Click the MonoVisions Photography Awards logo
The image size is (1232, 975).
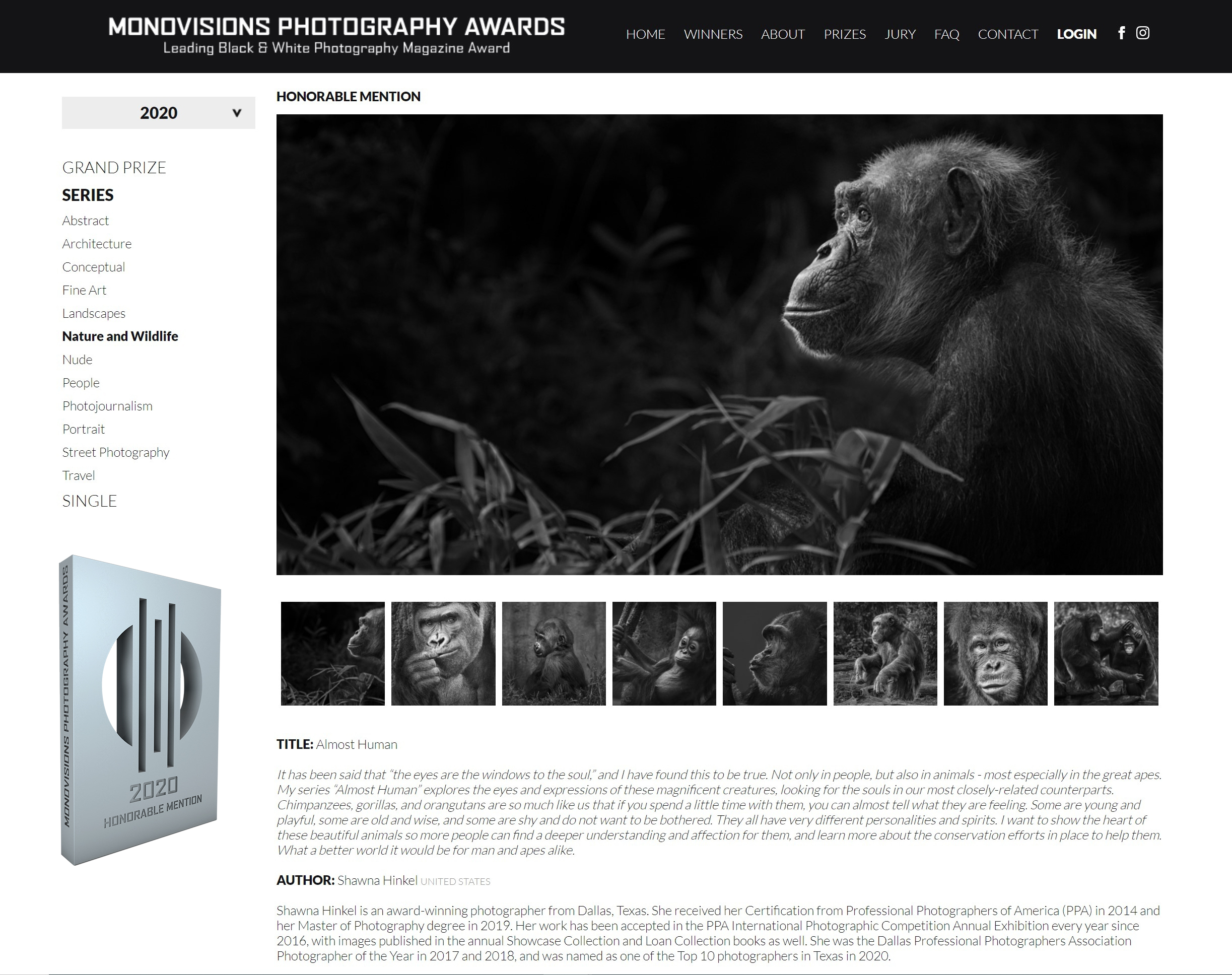coord(336,35)
